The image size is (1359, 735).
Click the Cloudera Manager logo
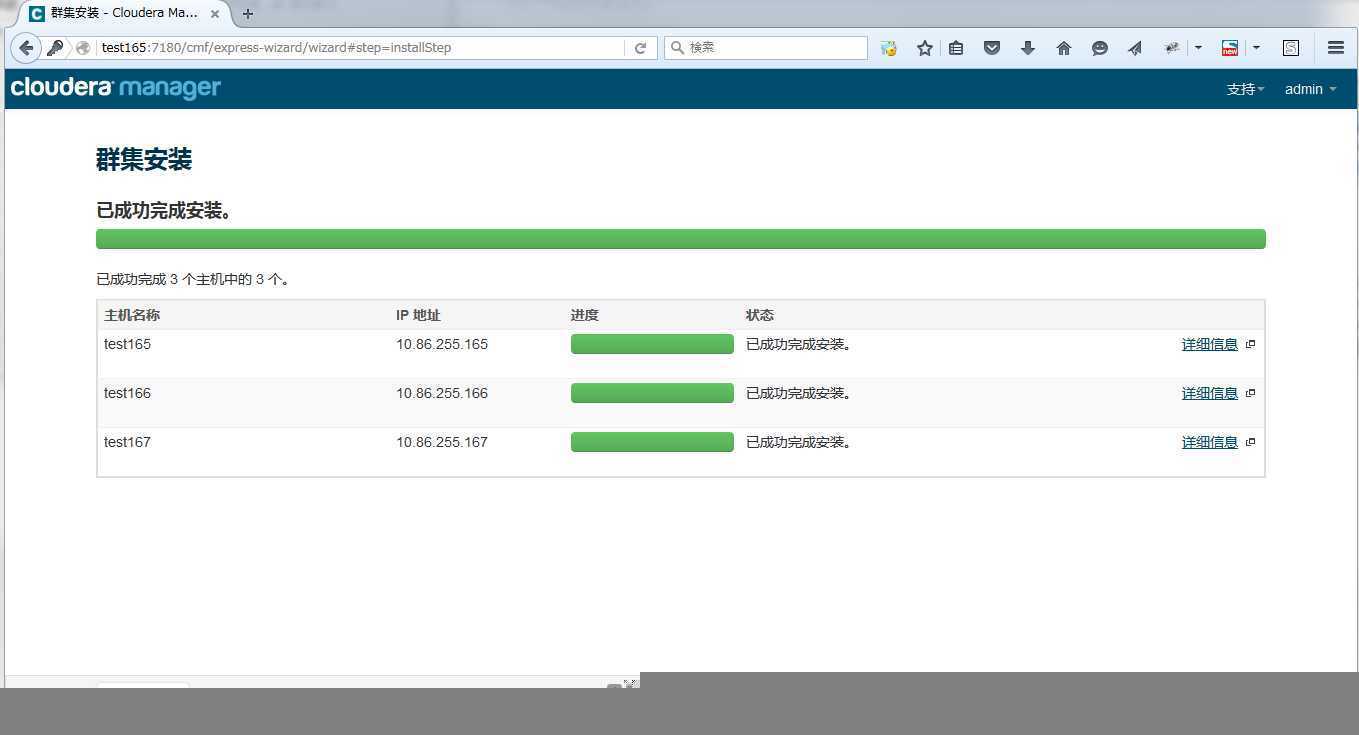116,88
